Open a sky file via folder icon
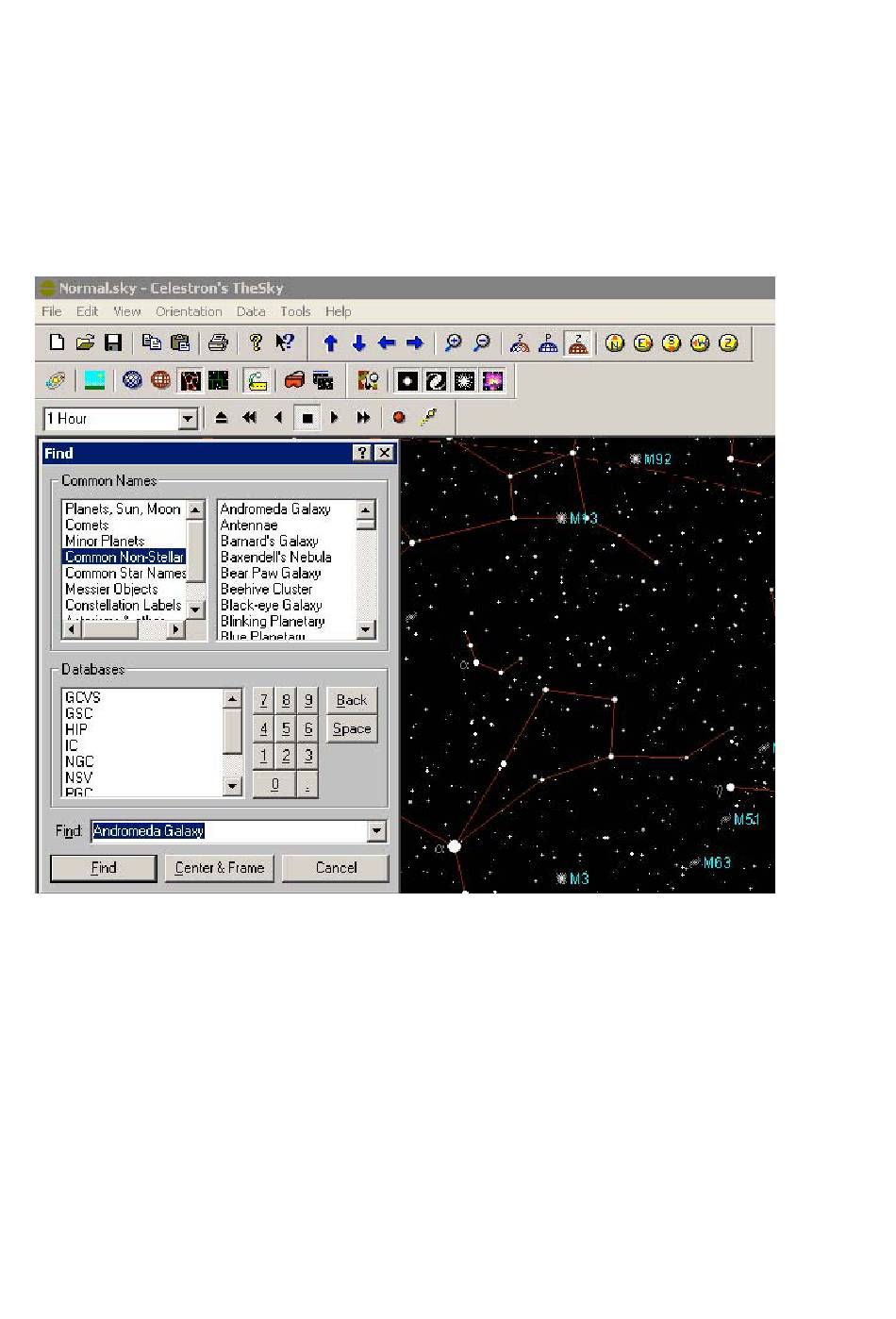Image resolution: width=896 pixels, height=1319 pixels. coord(85,342)
